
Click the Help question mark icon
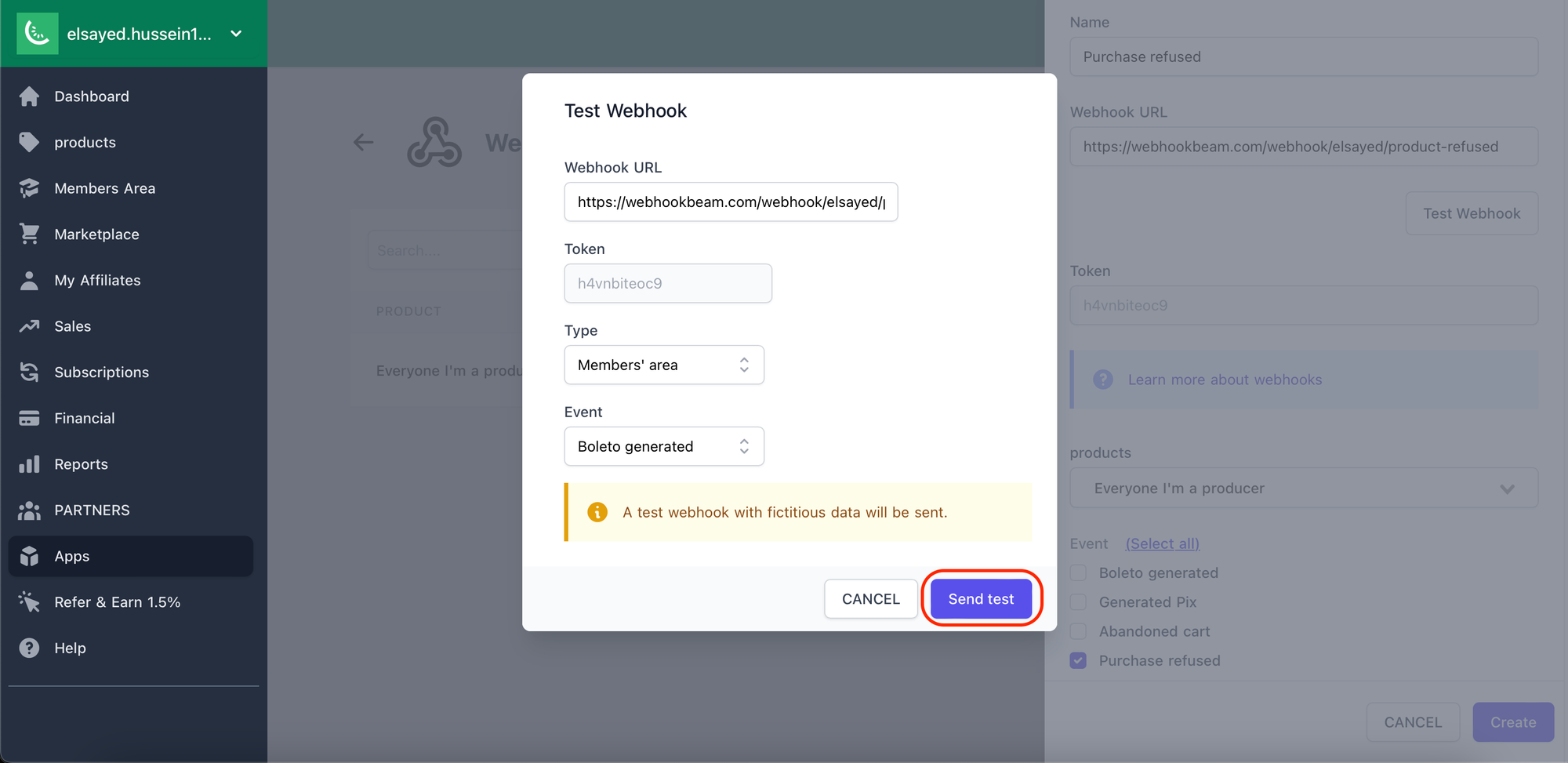29,648
